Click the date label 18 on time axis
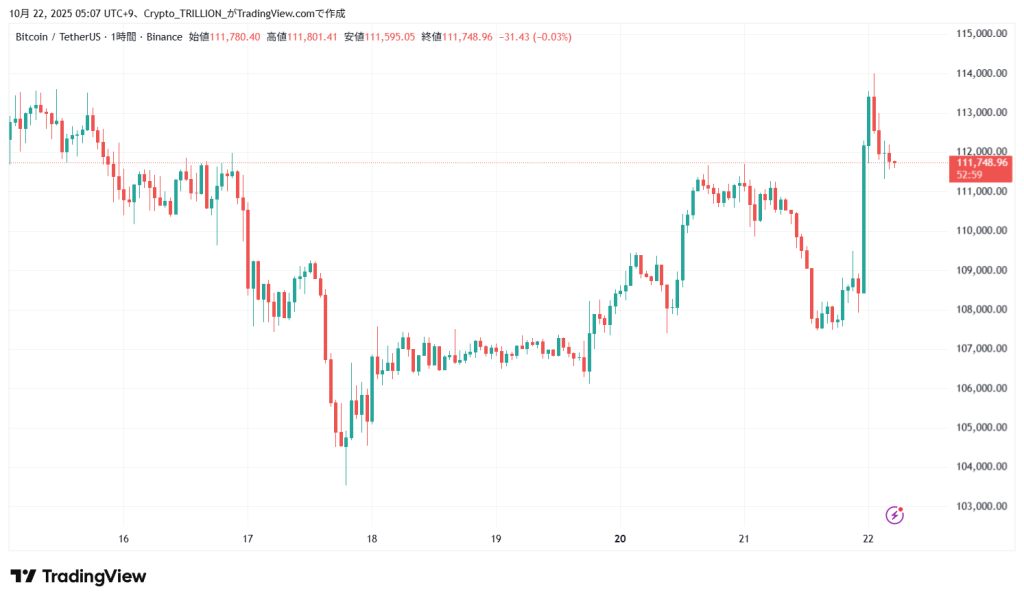1024x602 pixels. pos(372,538)
